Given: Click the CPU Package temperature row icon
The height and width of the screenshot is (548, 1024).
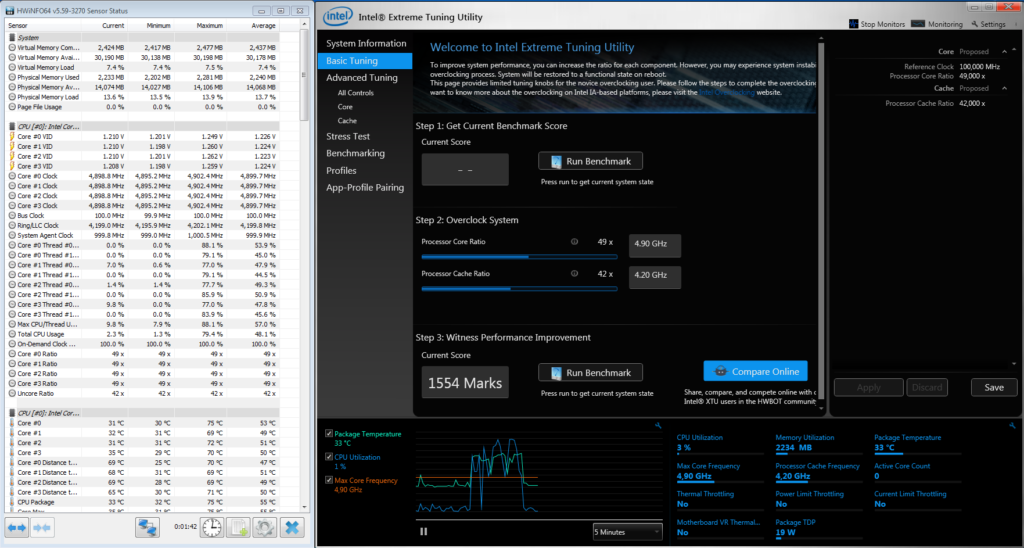Looking at the screenshot, I should tap(12, 502).
